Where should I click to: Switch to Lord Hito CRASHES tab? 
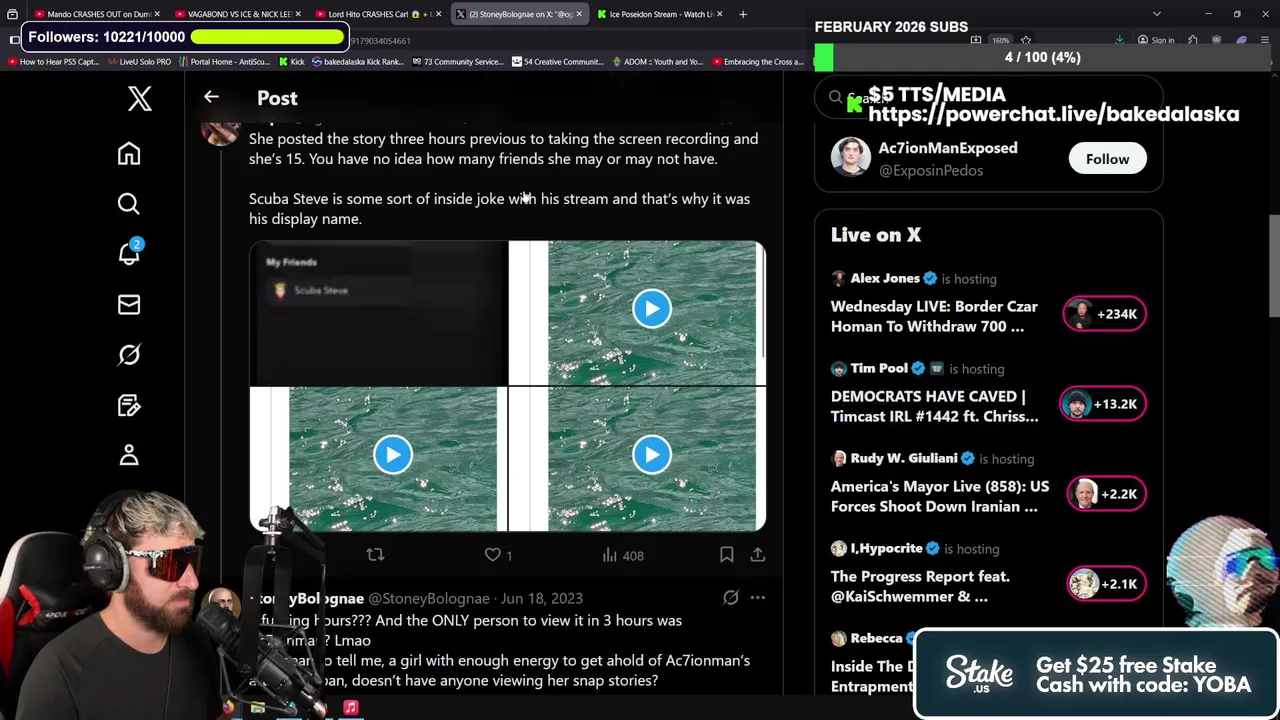click(379, 14)
